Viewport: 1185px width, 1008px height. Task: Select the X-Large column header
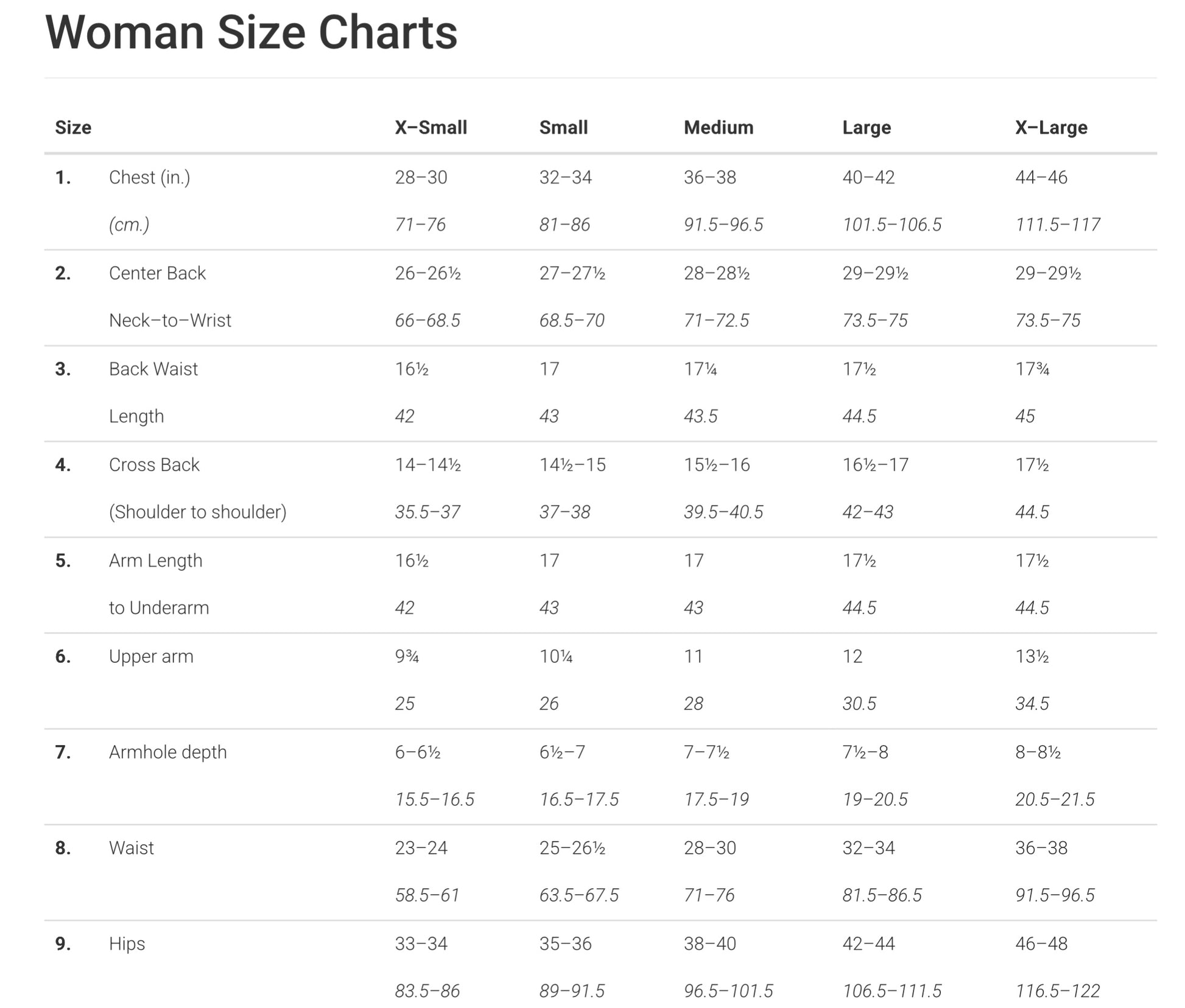(1051, 128)
